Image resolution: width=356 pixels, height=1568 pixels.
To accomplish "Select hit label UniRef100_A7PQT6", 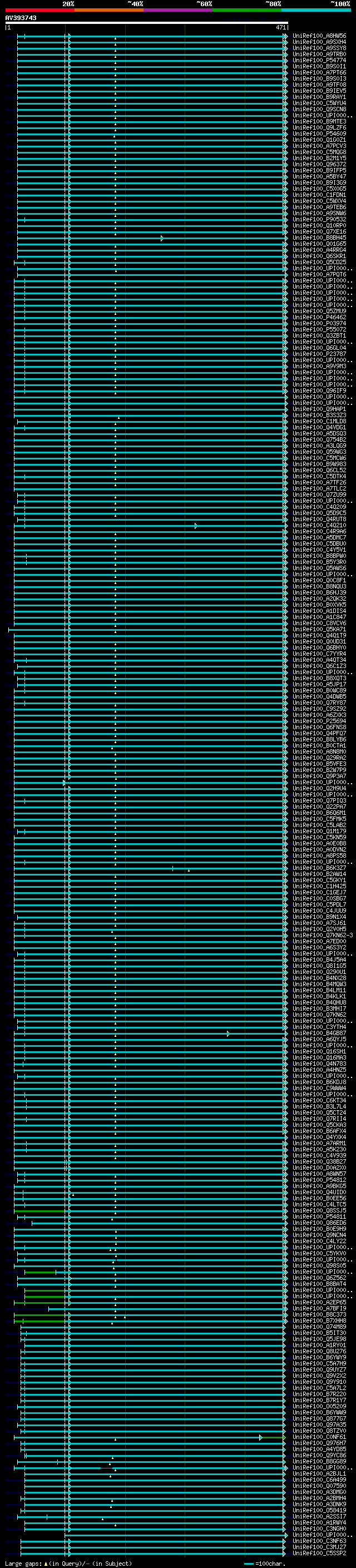I will (319, 275).
